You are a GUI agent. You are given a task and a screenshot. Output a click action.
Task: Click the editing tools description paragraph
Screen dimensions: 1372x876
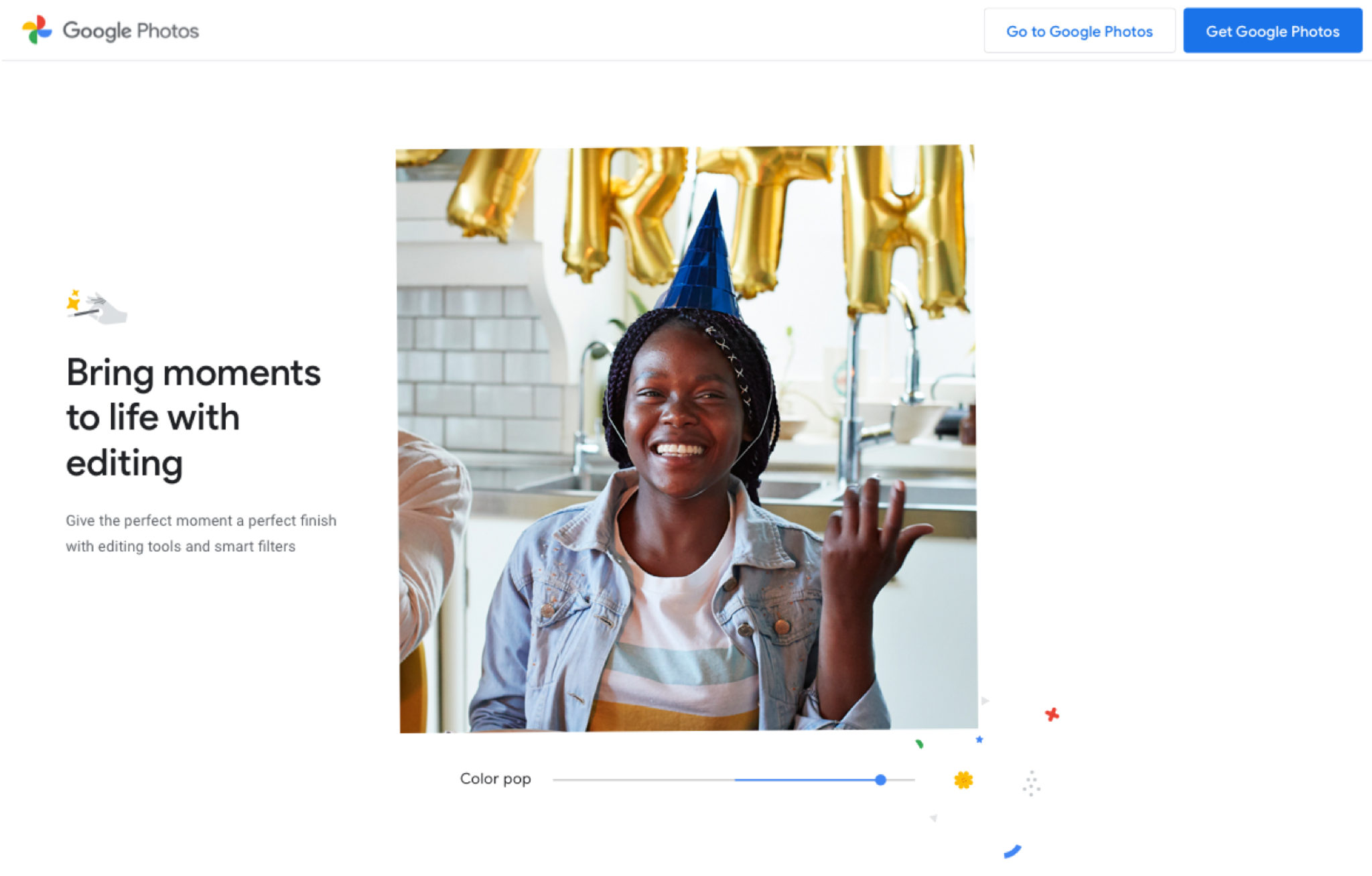(x=201, y=533)
